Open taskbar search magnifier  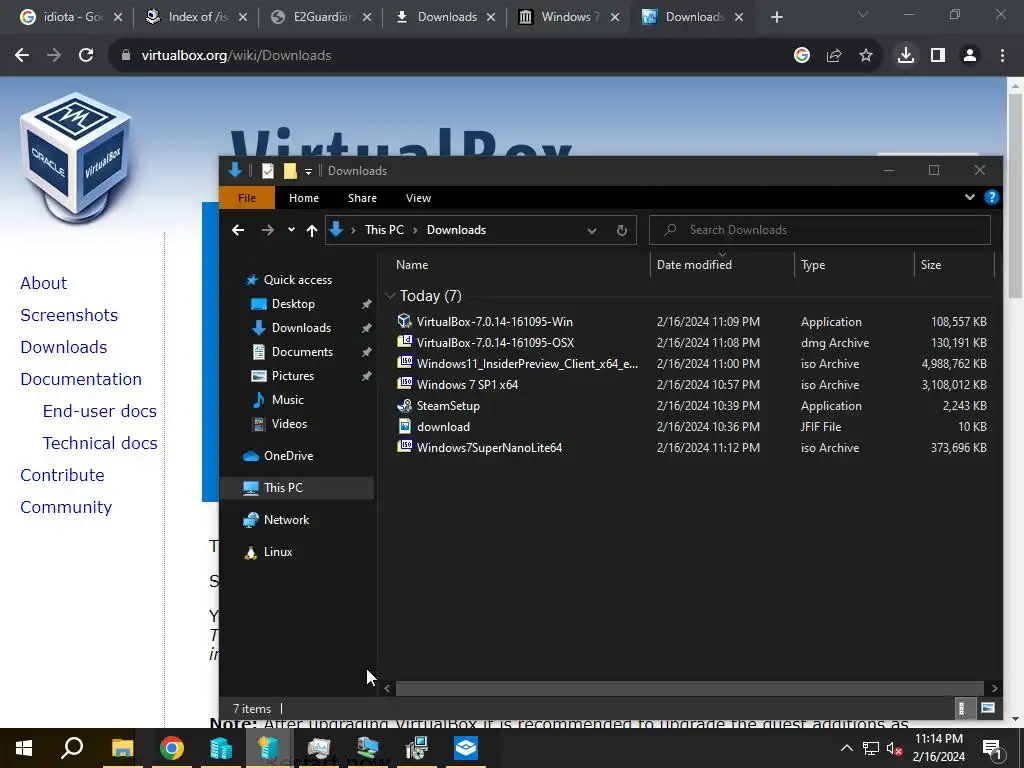[x=72, y=748]
